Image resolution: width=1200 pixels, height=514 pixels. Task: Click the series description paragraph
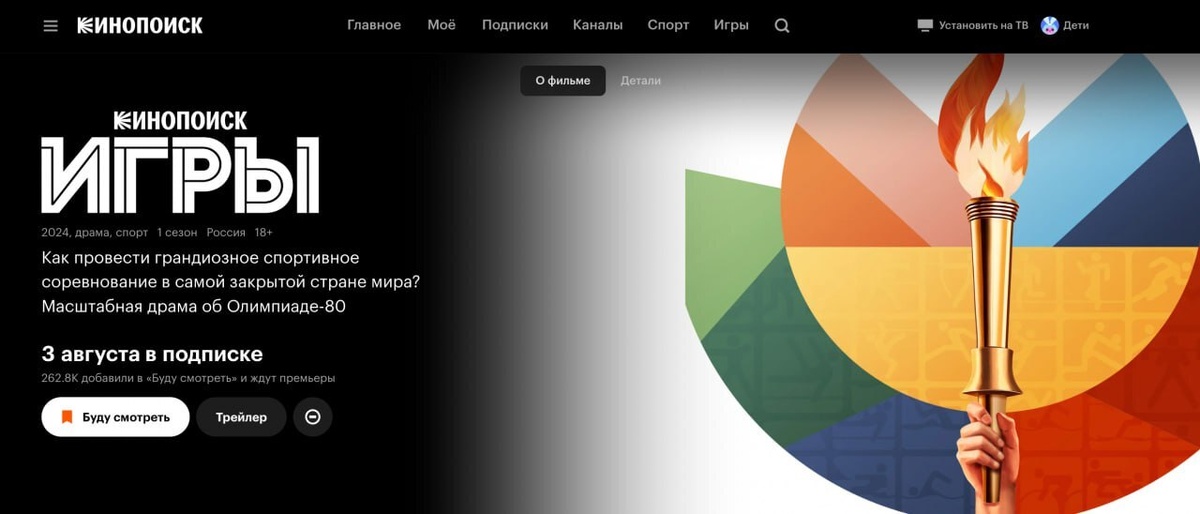click(231, 282)
